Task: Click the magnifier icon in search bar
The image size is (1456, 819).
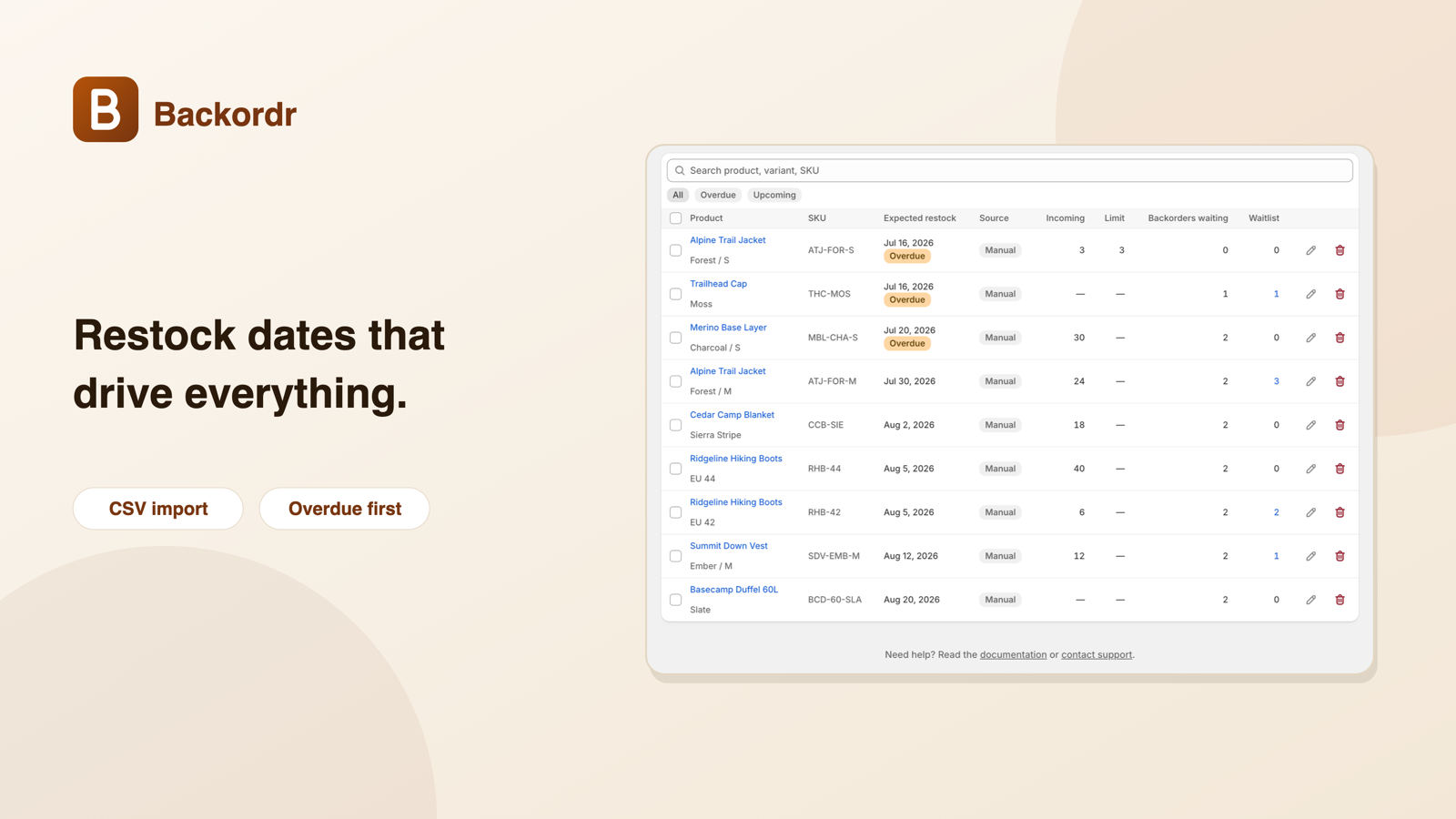Action: (x=680, y=170)
